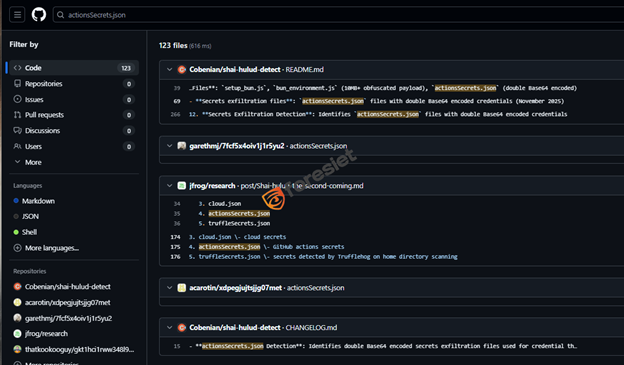This screenshot has width=624, height=365.
Task: Click 'truffleSecrets.json' text on line 36
Action: (x=239, y=223)
